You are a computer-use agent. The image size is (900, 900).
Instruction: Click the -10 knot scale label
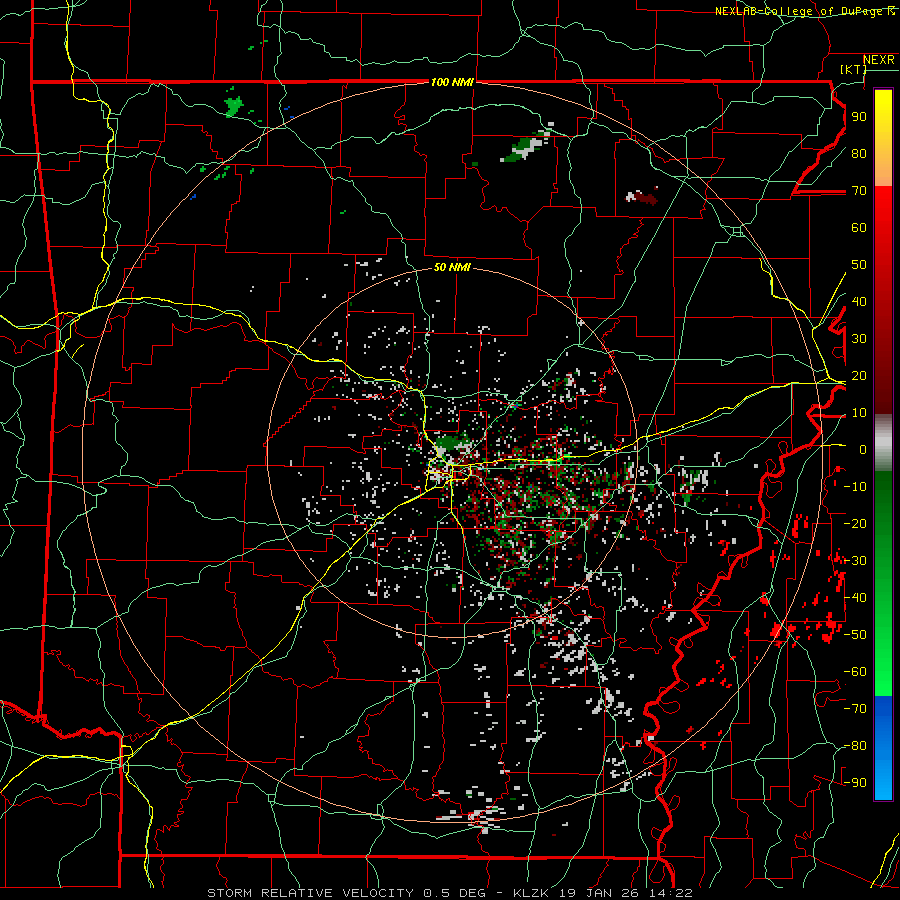click(x=855, y=487)
